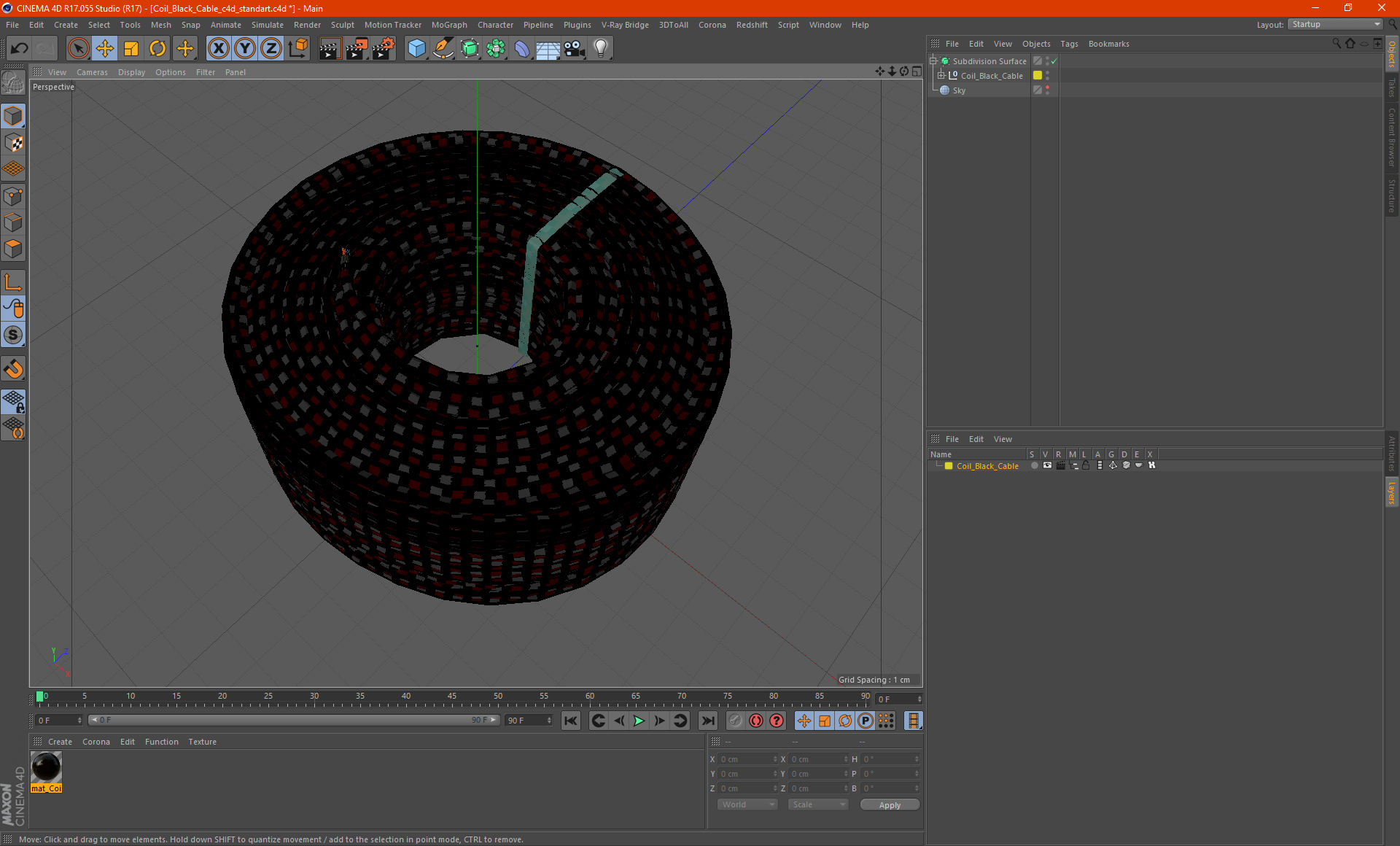Click the Planar Workplane icon
The width and height of the screenshot is (1400, 846).
pos(13,429)
